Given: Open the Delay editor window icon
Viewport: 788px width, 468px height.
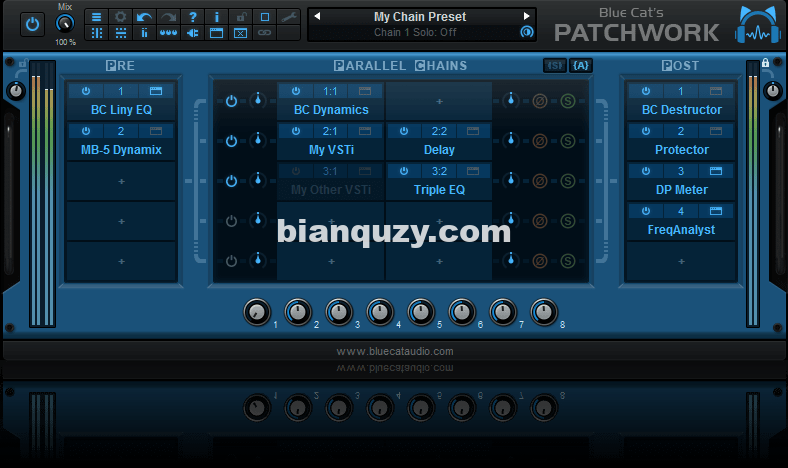Looking at the screenshot, I should pos(473,131).
